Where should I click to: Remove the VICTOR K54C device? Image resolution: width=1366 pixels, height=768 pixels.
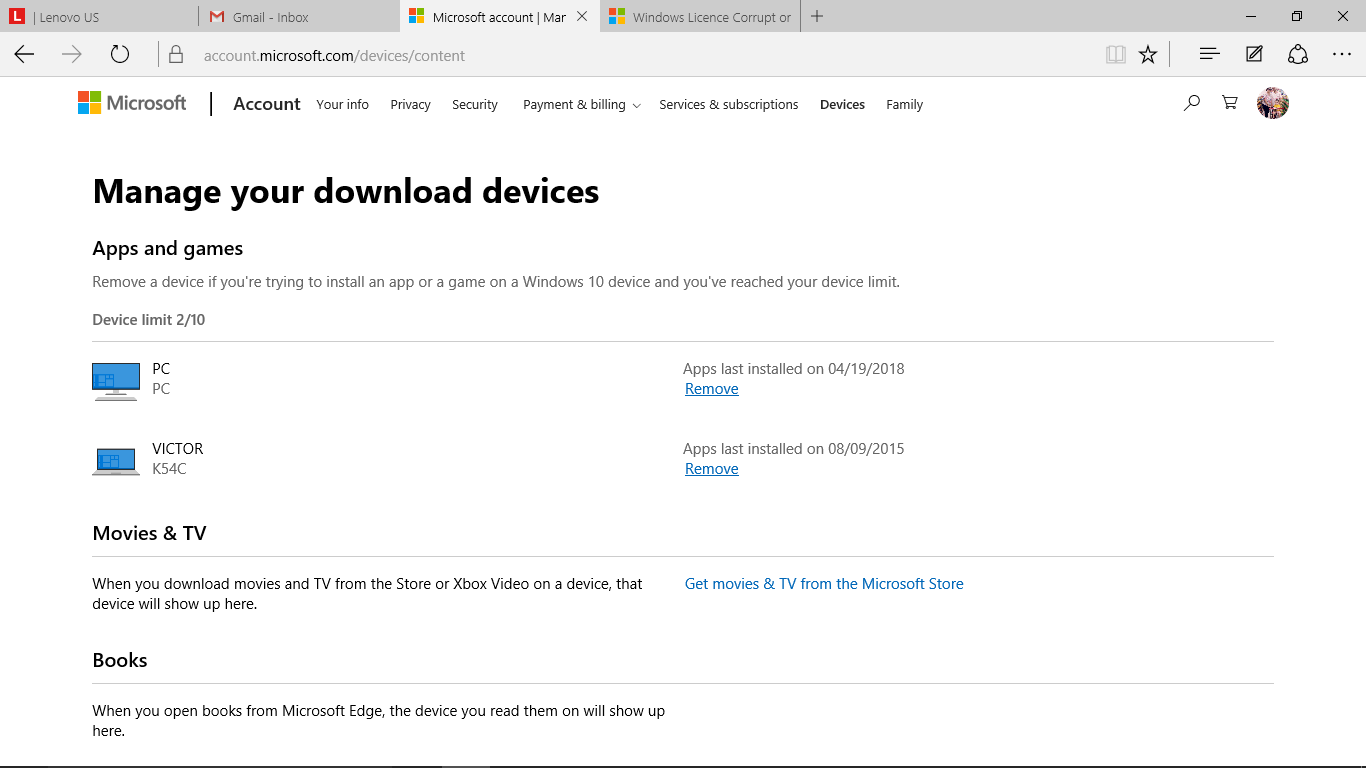point(712,469)
